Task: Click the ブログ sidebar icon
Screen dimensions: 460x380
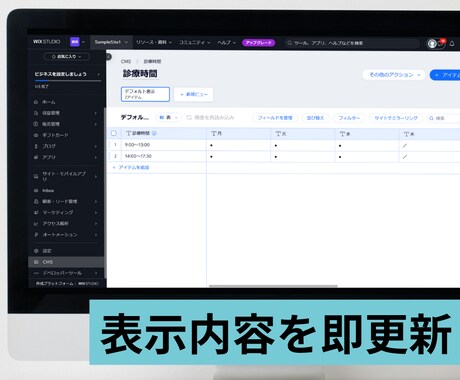Action: [x=36, y=146]
